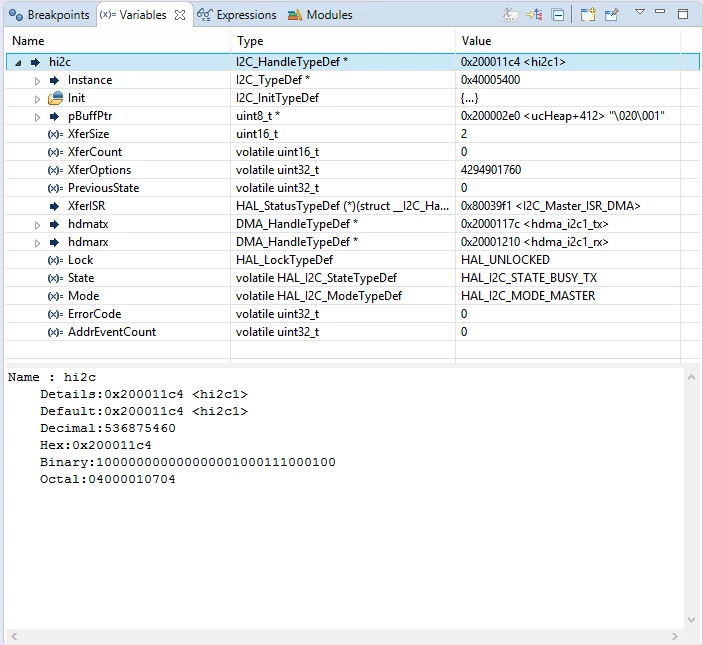703x645 pixels.
Task: Click the detail pane scroll down arrow
Action: (x=691, y=620)
